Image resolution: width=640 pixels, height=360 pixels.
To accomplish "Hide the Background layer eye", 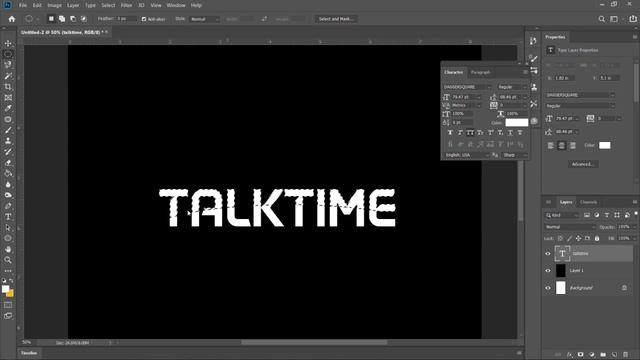I will coord(548,288).
